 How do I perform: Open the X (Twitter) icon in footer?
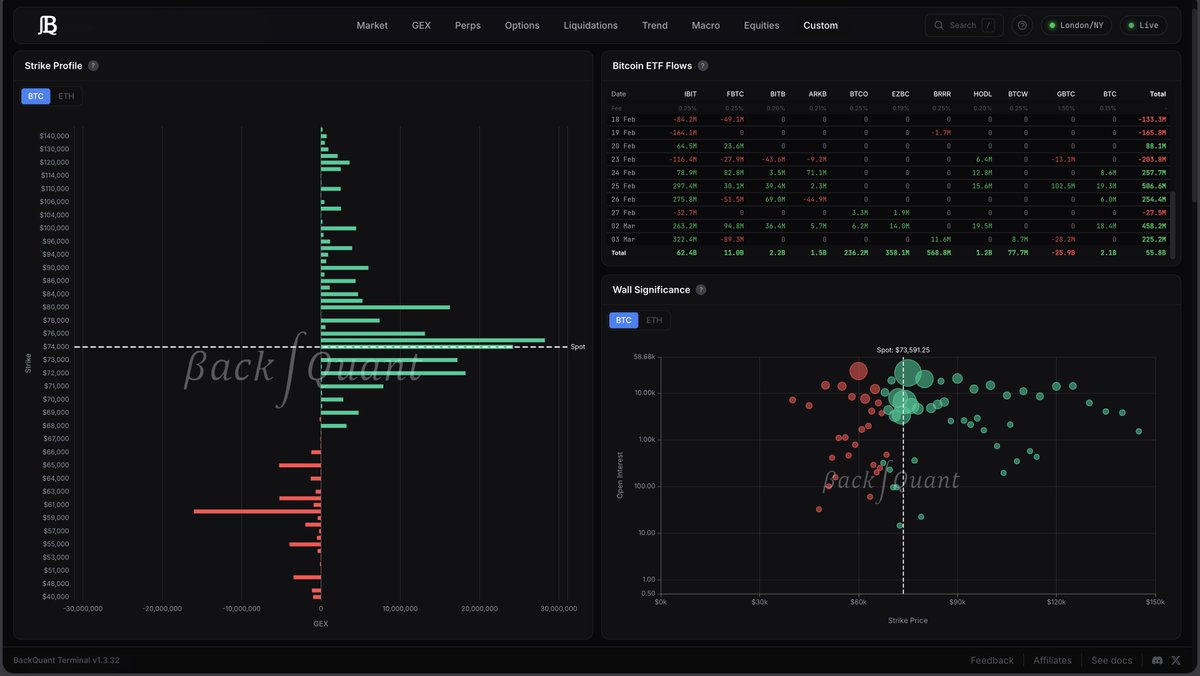(x=1176, y=660)
